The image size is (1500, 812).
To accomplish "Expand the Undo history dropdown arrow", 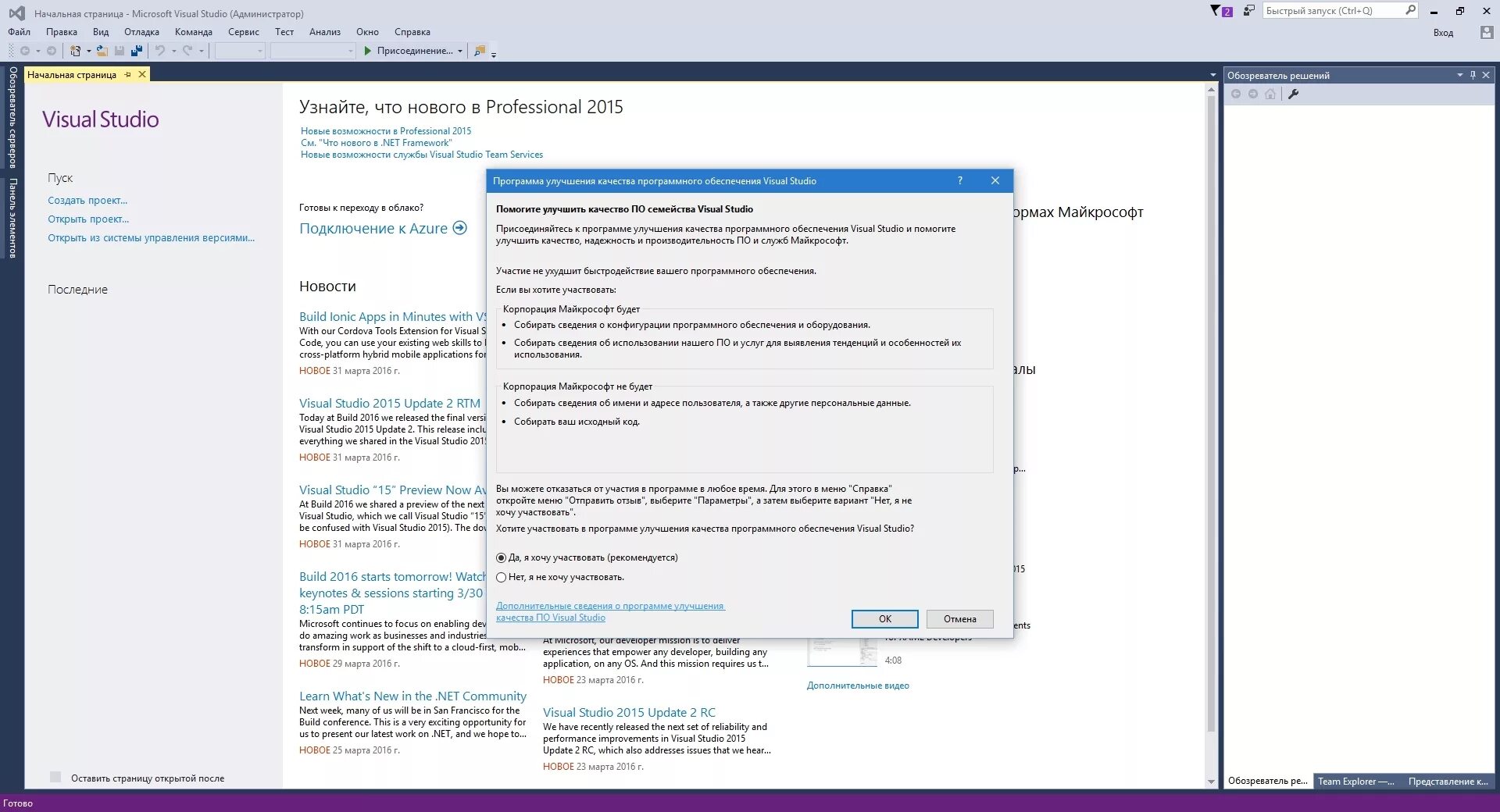I will 173,52.
